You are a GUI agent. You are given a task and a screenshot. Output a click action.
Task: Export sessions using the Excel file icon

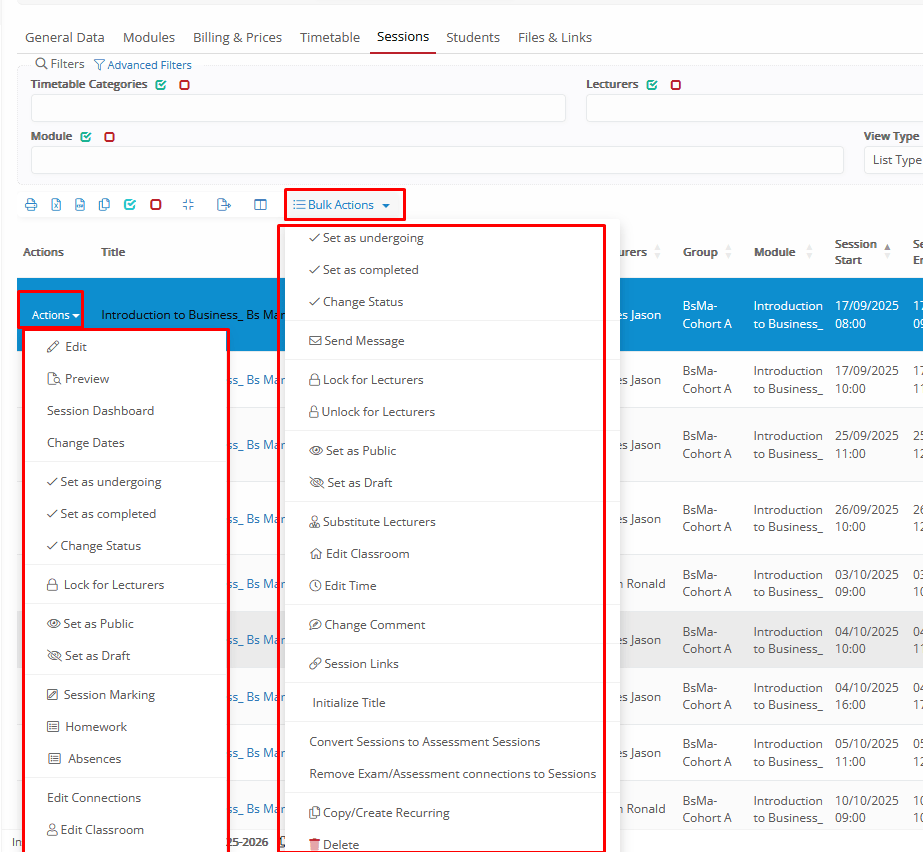[x=56, y=205]
